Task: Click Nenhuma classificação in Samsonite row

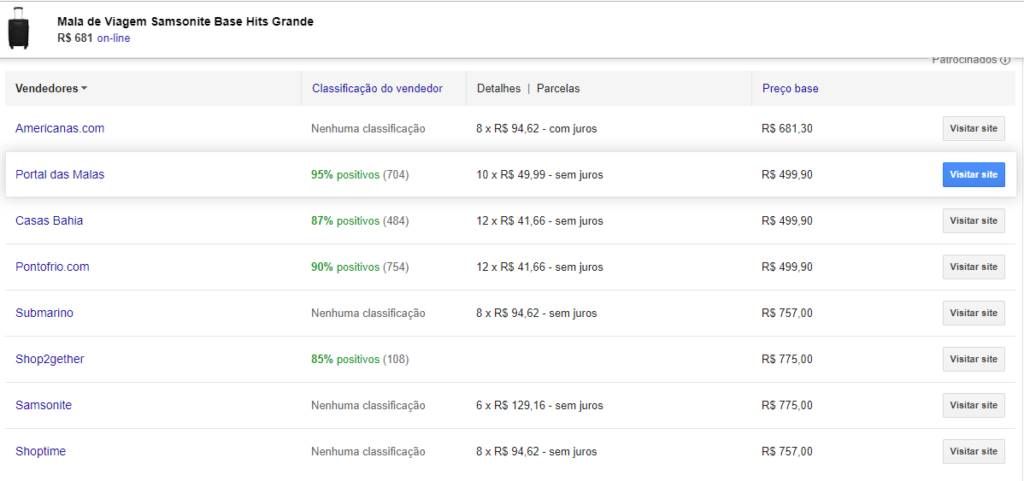Action: (368, 405)
